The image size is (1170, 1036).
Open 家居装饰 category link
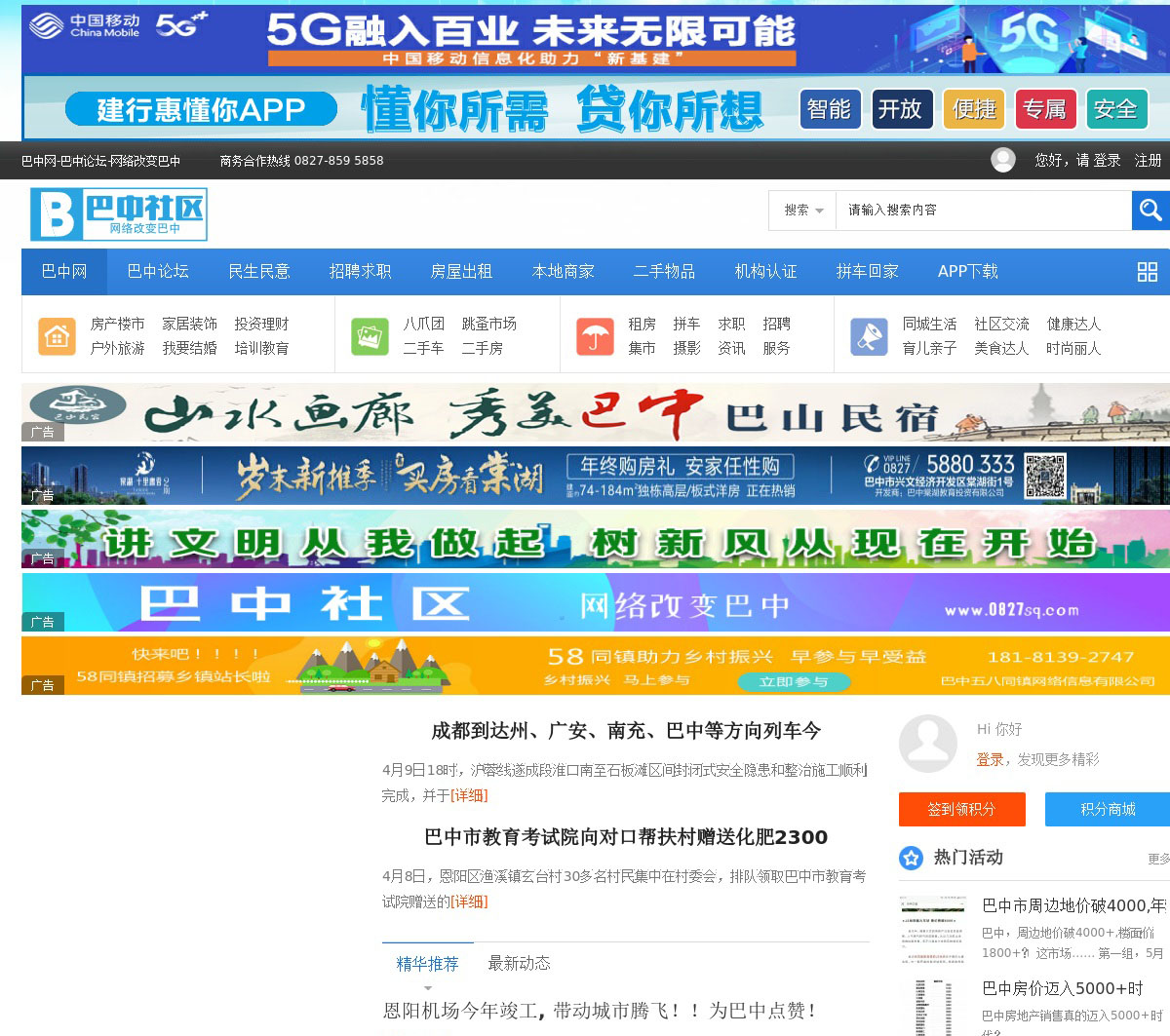click(x=189, y=324)
